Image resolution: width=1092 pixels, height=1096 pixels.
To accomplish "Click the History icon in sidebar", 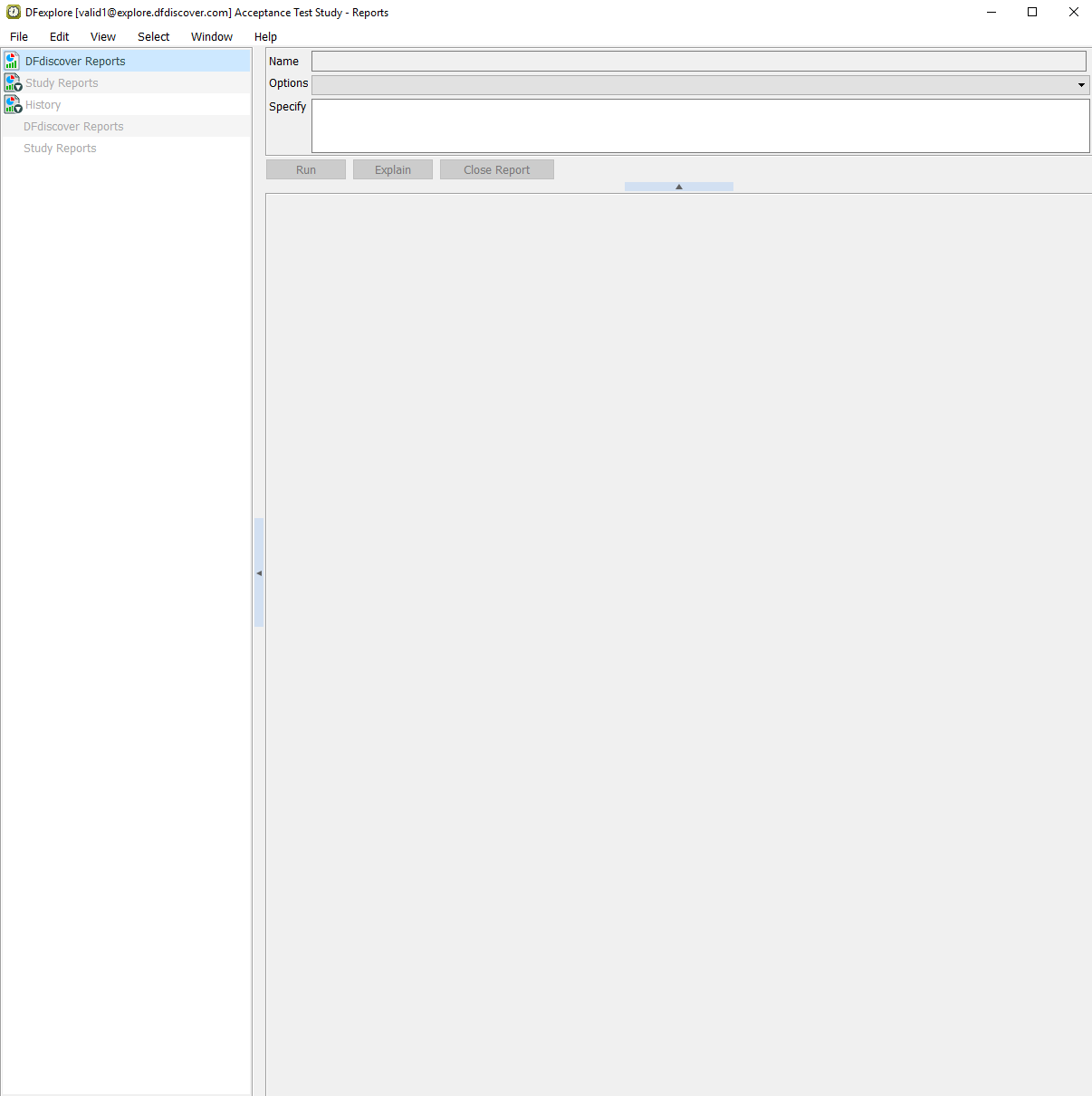I will (x=13, y=105).
